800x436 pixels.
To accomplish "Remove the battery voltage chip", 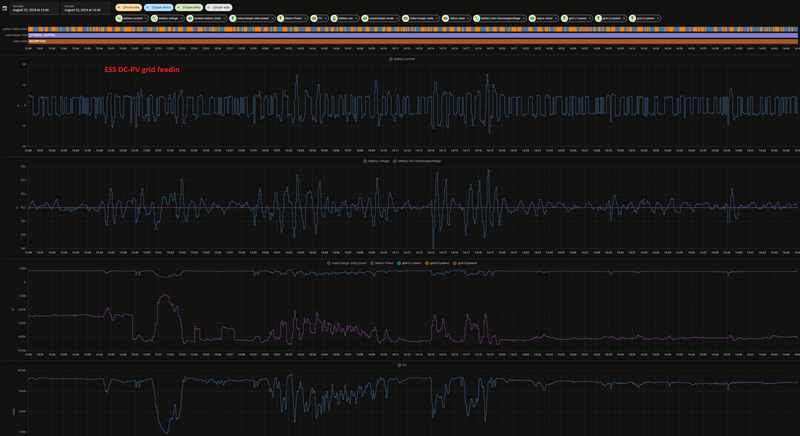I will click(x=182, y=18).
